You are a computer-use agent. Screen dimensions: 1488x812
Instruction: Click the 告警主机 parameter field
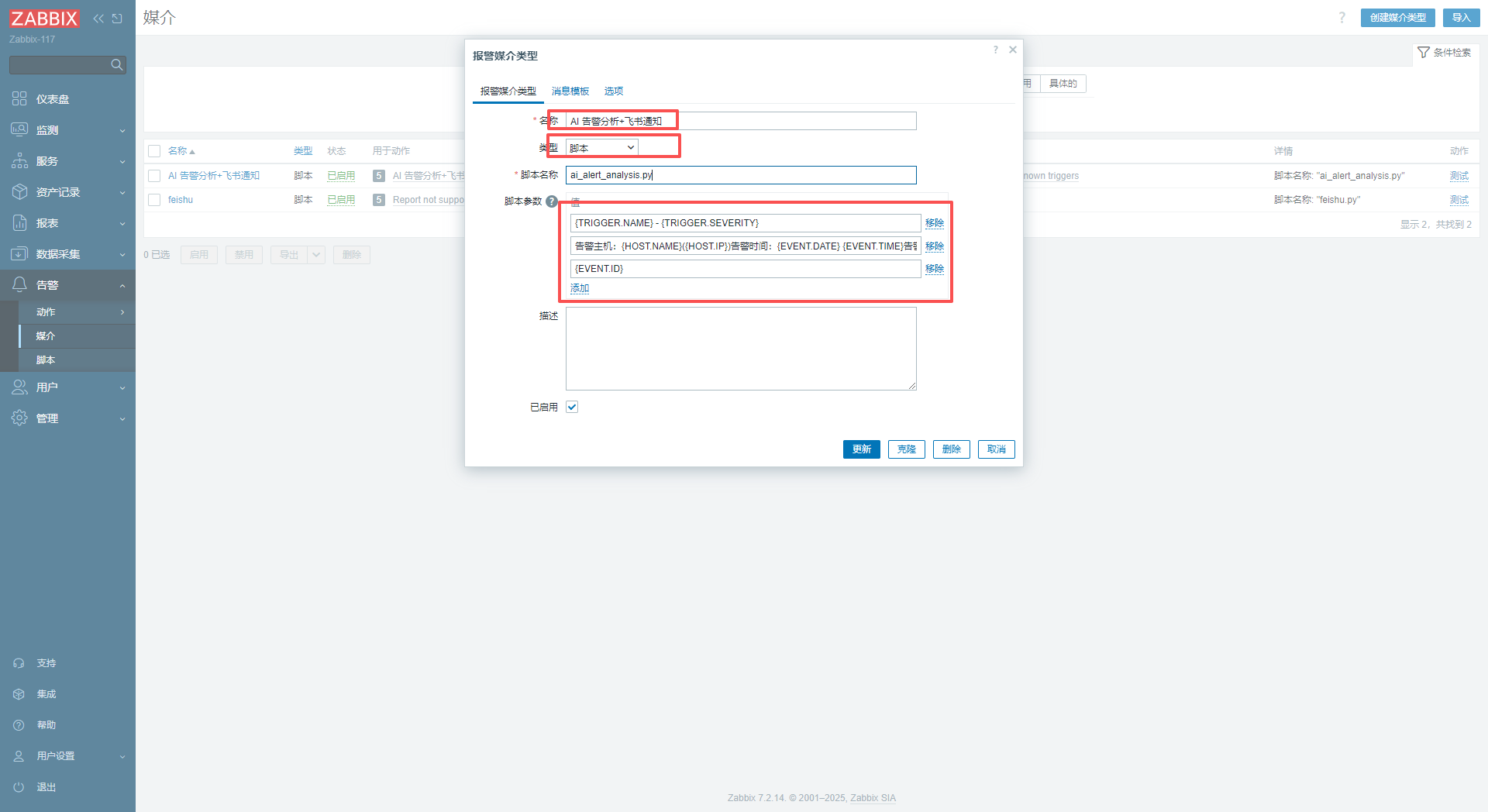pyautogui.click(x=746, y=246)
